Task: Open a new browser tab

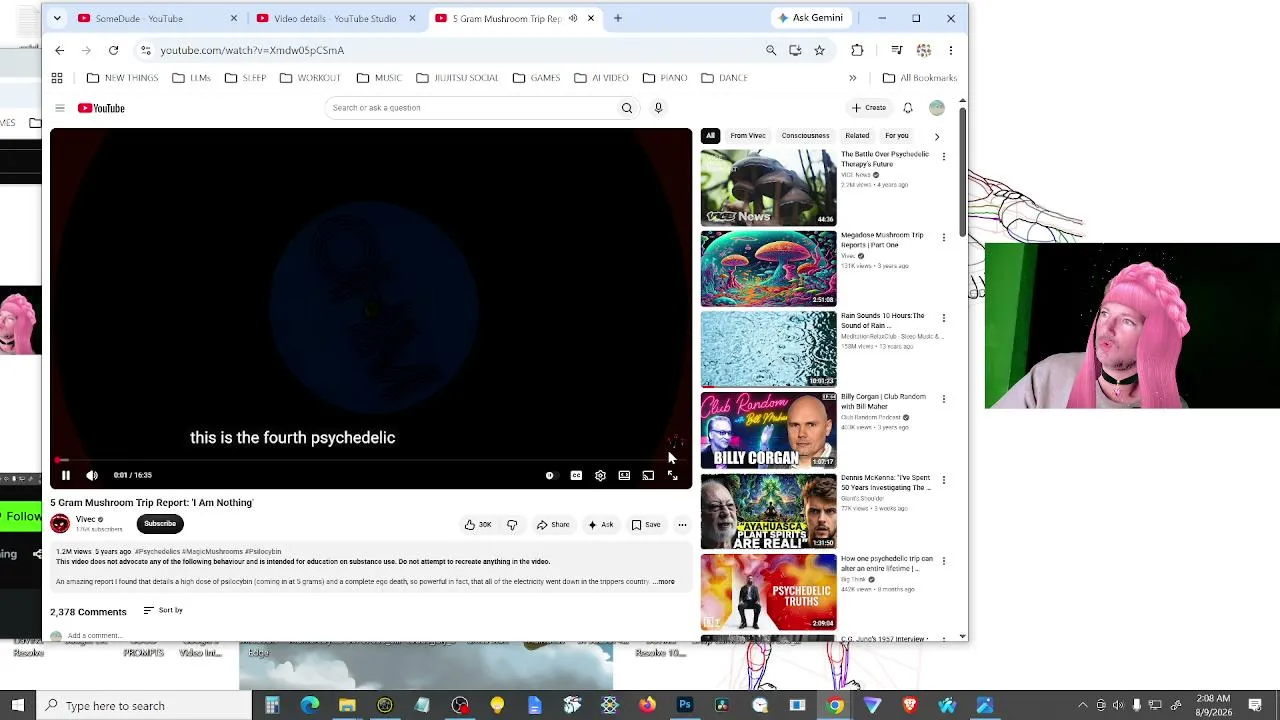Action: 618,18
